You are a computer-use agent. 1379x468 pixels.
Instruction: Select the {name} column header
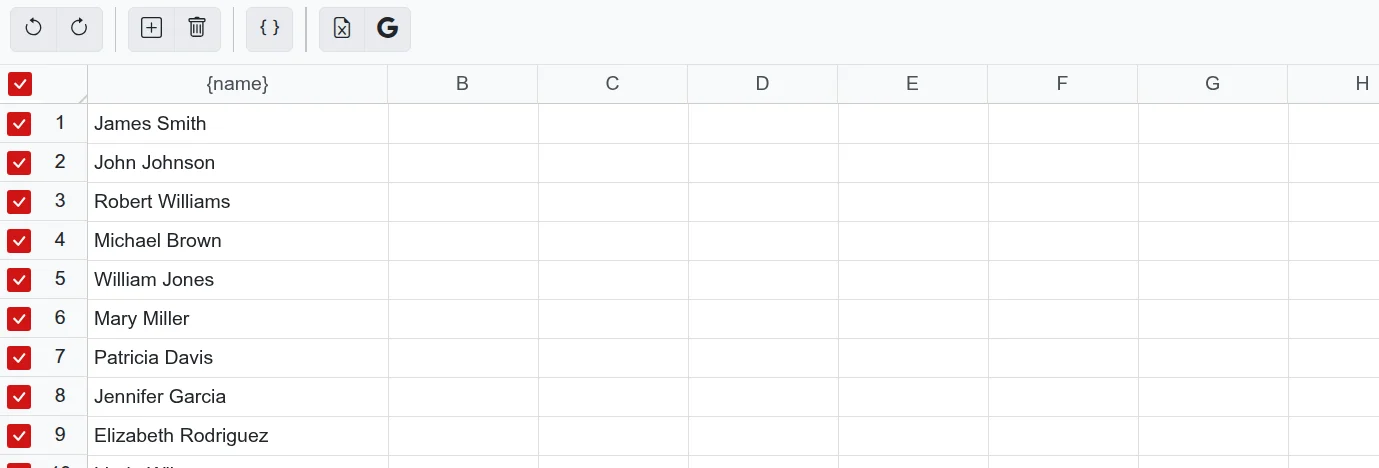pyautogui.click(x=237, y=84)
